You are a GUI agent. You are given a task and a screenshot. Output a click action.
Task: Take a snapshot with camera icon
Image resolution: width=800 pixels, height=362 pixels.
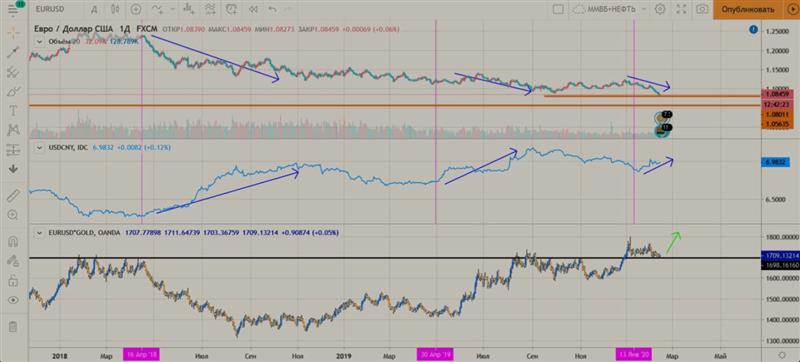click(702, 9)
